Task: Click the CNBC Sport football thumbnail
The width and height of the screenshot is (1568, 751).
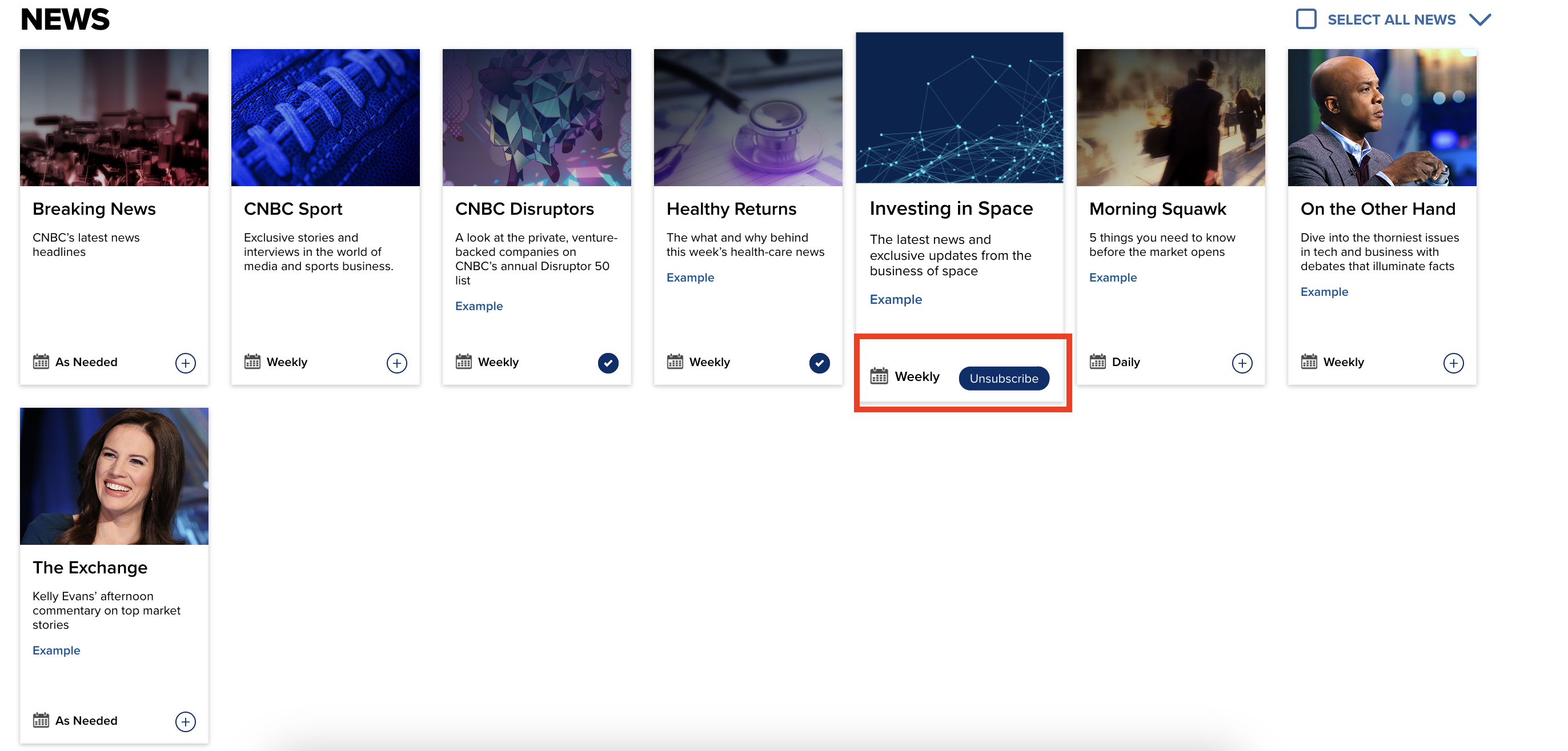Action: (325, 118)
